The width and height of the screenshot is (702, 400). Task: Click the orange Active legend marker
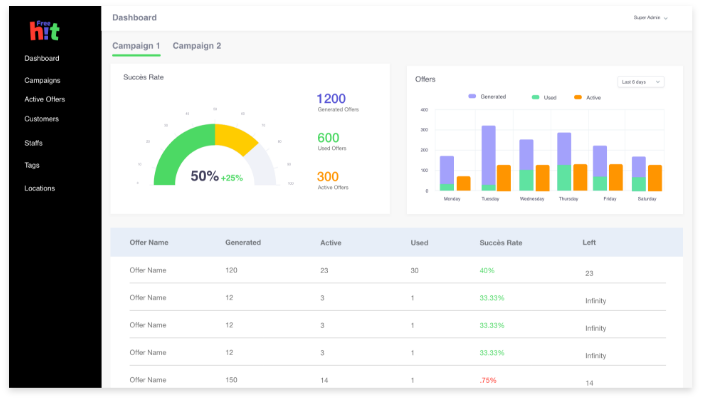pyautogui.click(x=578, y=97)
